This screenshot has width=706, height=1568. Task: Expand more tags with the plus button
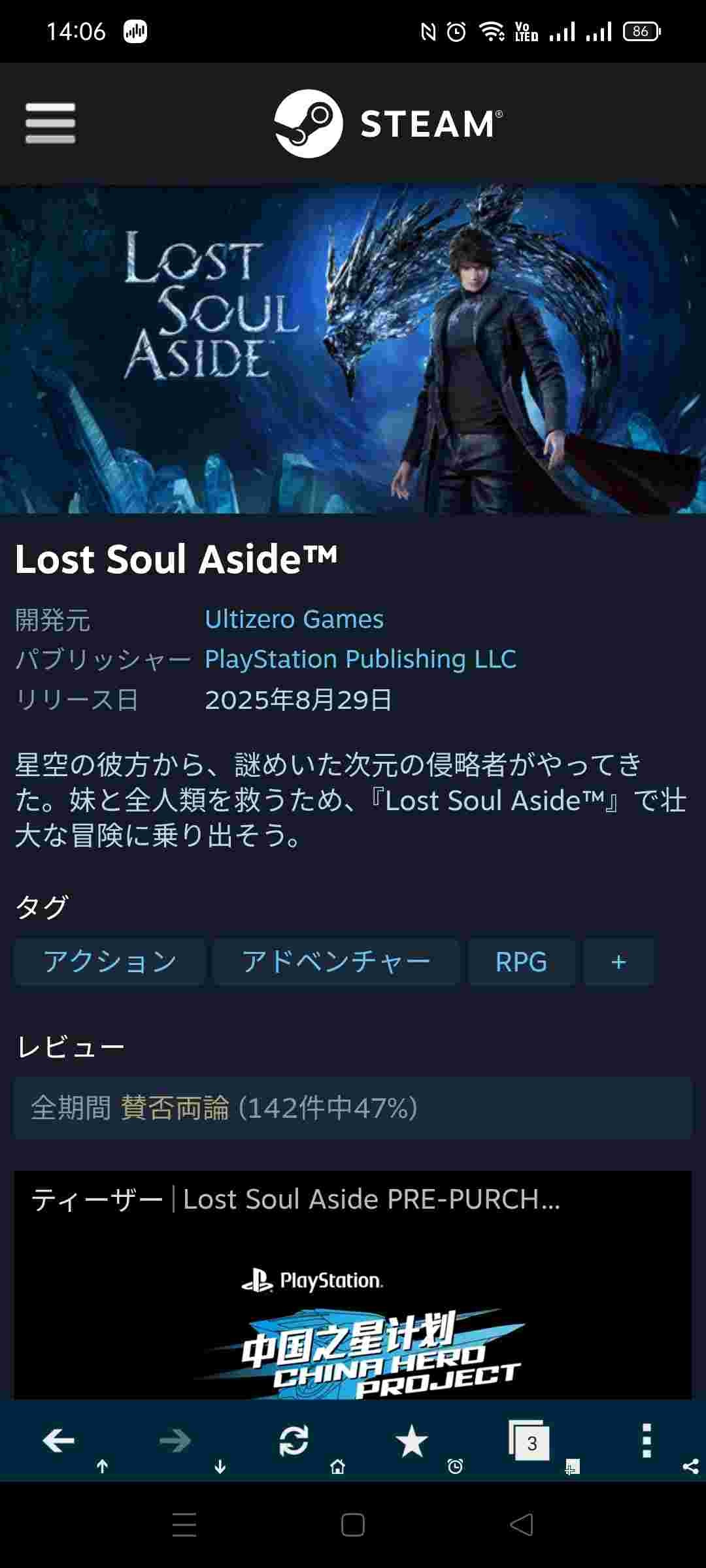pos(618,962)
